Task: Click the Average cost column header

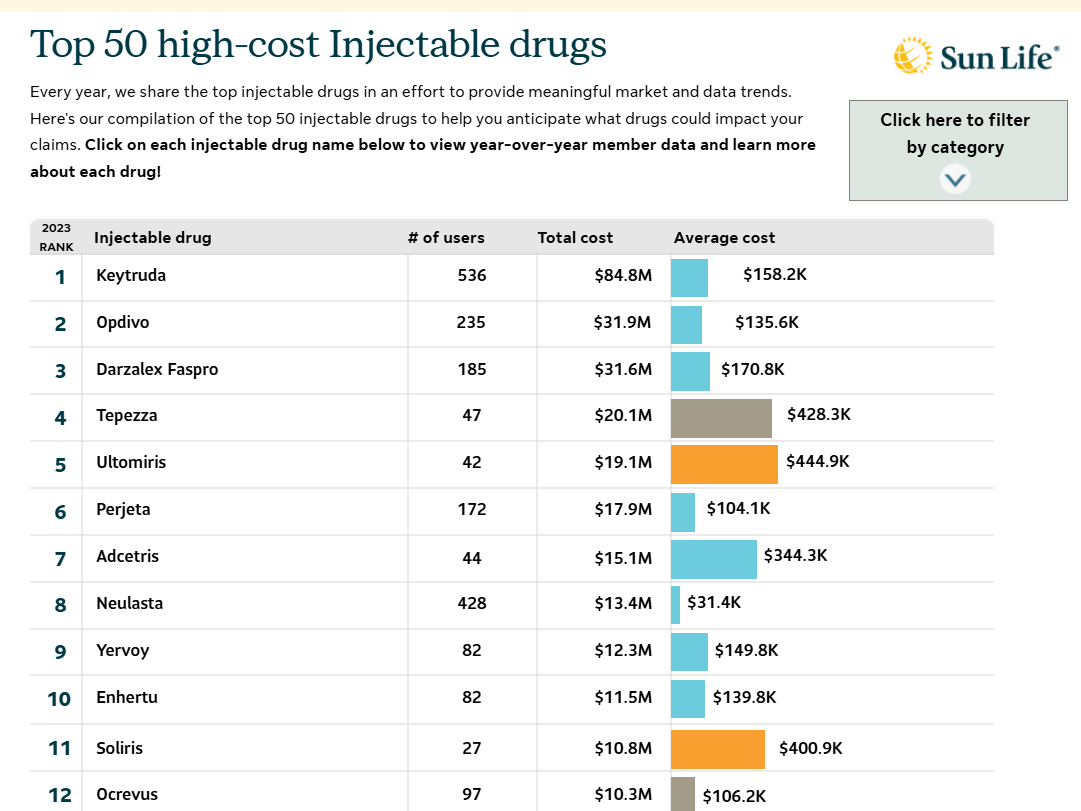Action: point(724,238)
